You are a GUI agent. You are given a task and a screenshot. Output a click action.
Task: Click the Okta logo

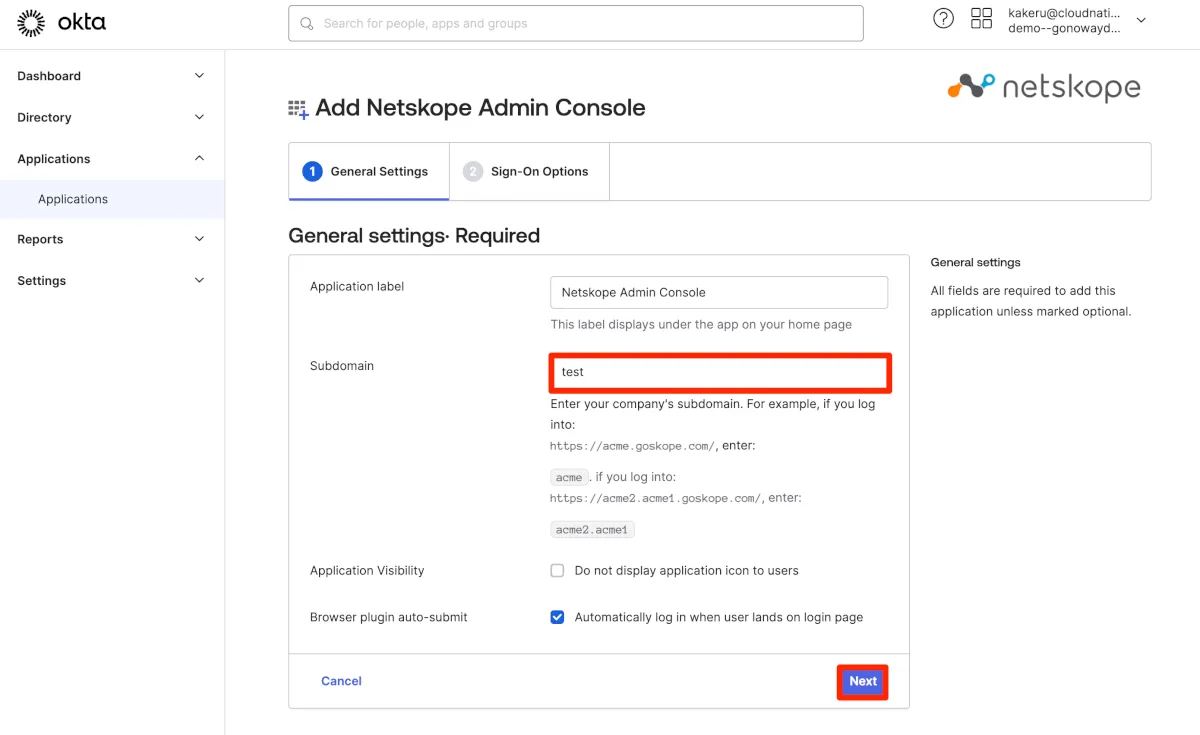[61, 22]
